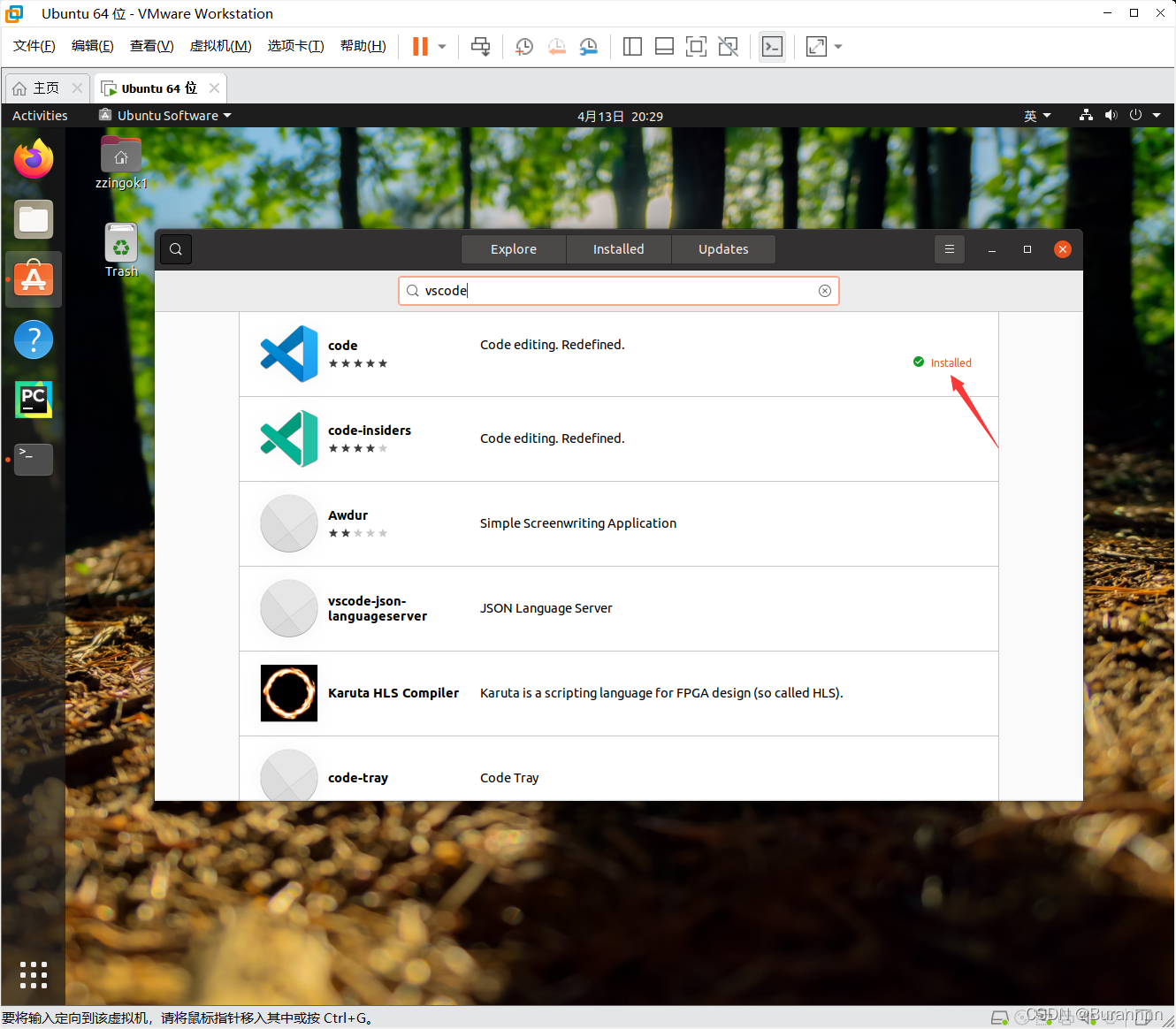Open Help from the Ubuntu dock
The image size is (1176, 1029).
[34, 339]
